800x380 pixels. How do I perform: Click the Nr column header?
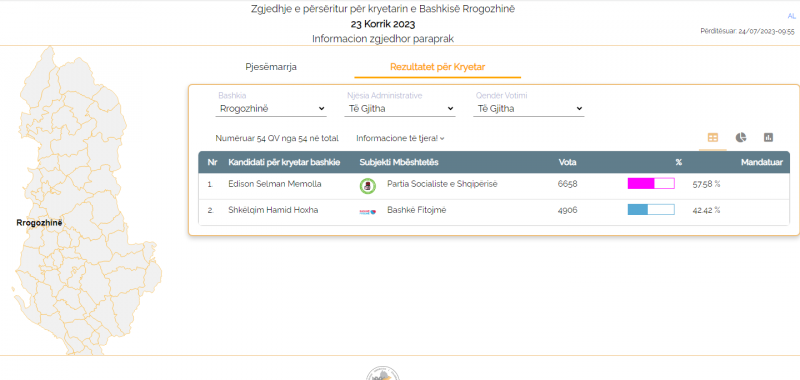[x=212, y=162]
